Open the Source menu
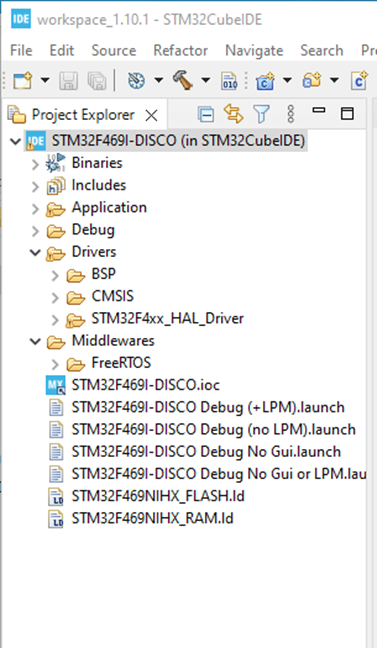This screenshot has width=377, height=648. pyautogui.click(x=114, y=50)
